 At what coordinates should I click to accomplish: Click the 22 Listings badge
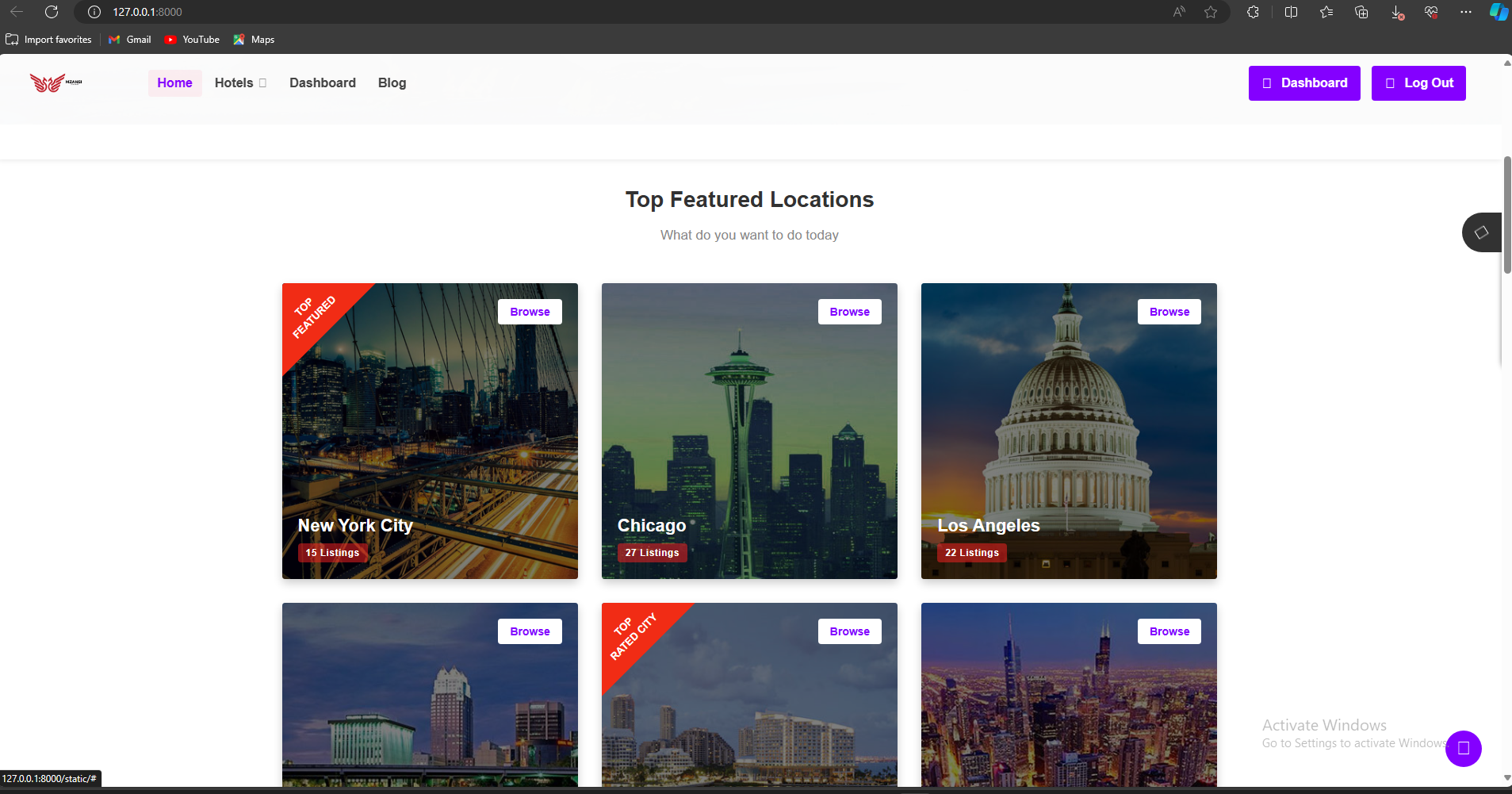[x=972, y=553]
